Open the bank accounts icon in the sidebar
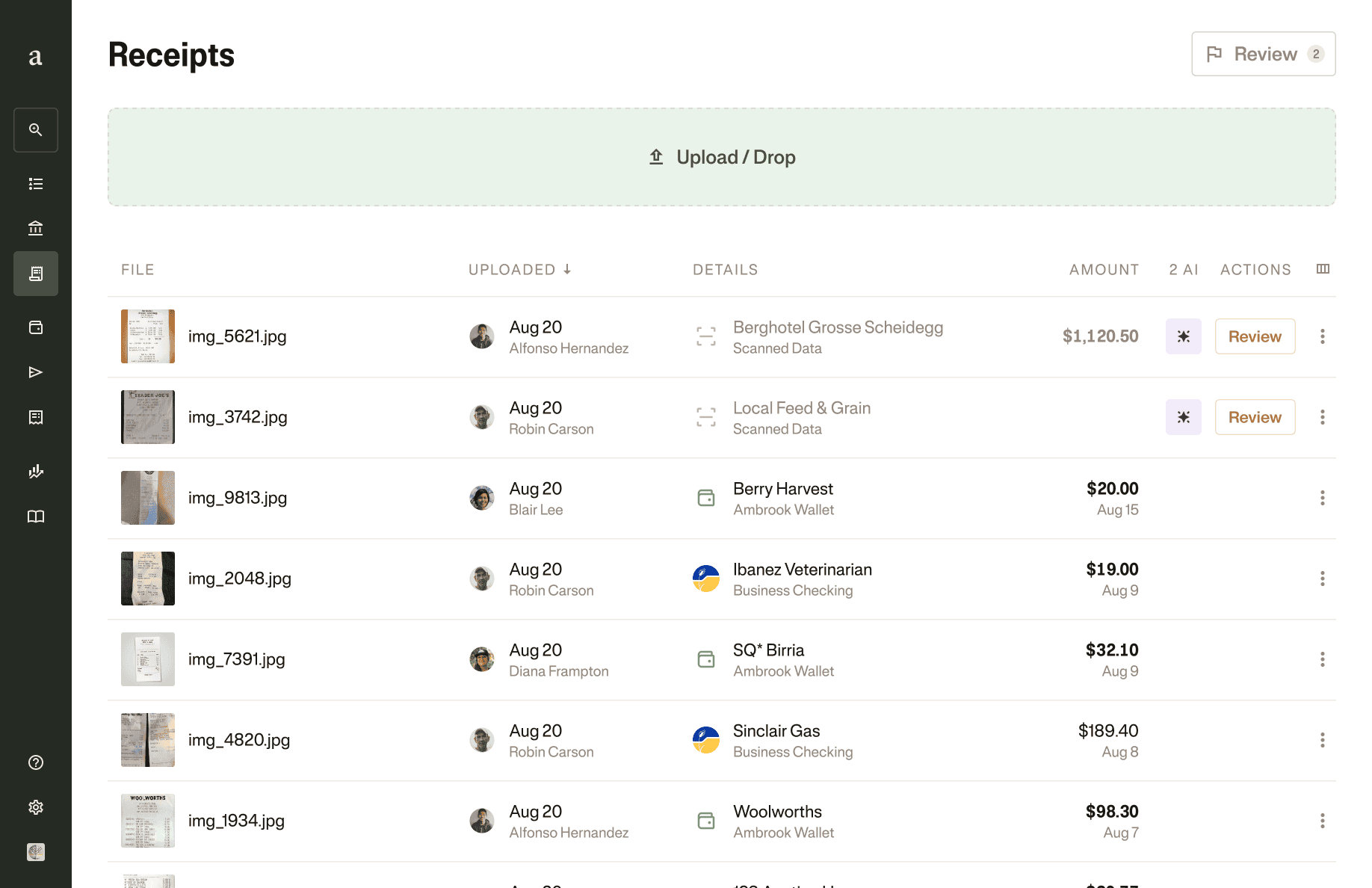Screen dimensions: 1372x888 point(36,229)
